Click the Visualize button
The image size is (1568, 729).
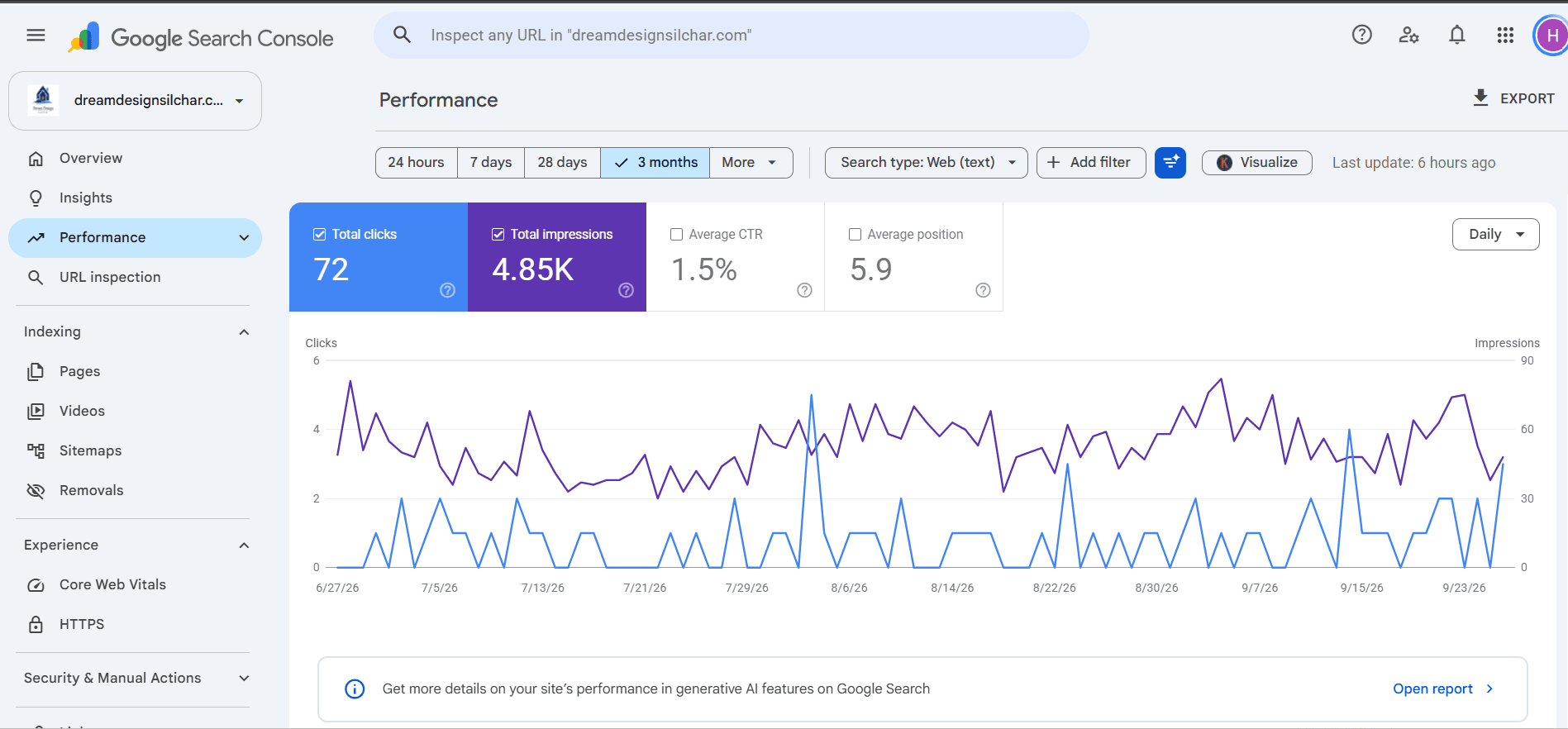1257,163
